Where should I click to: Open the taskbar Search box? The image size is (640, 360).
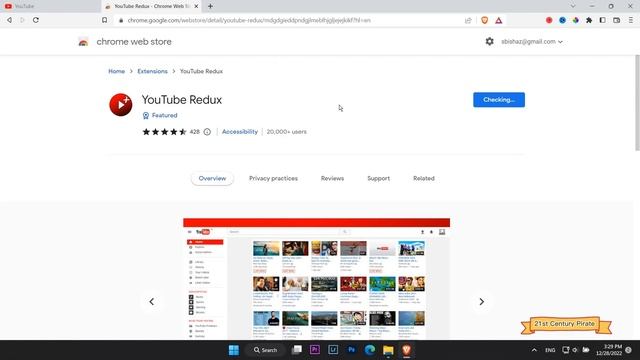265,350
